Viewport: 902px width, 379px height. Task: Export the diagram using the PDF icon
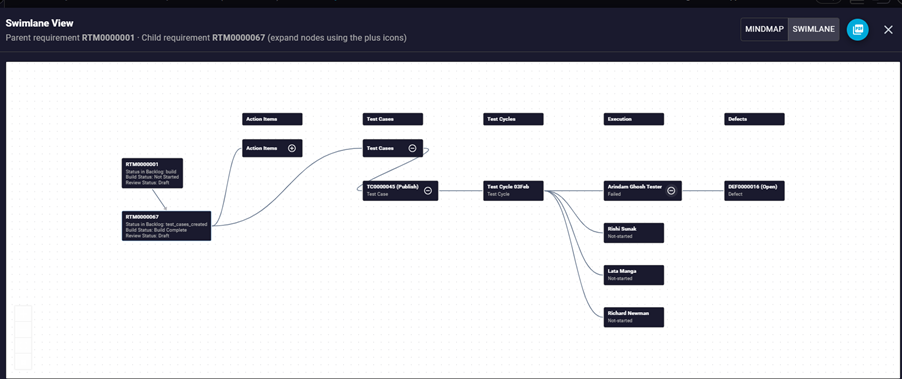tap(857, 29)
